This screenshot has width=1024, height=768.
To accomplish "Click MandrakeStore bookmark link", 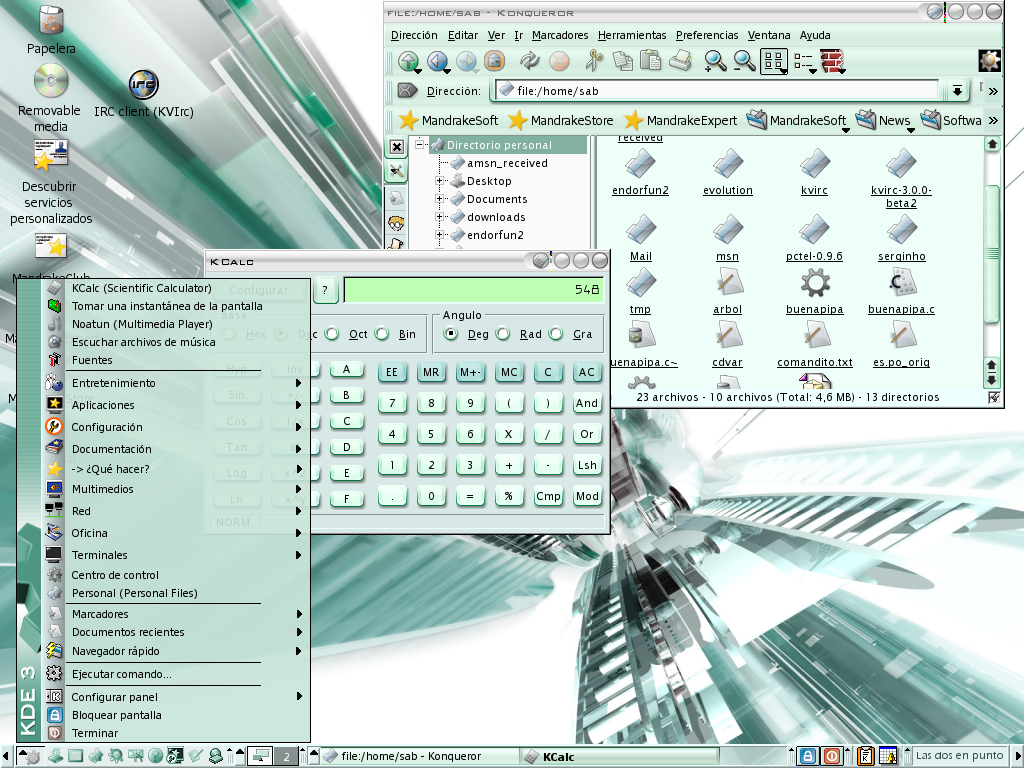I will click(x=561, y=120).
